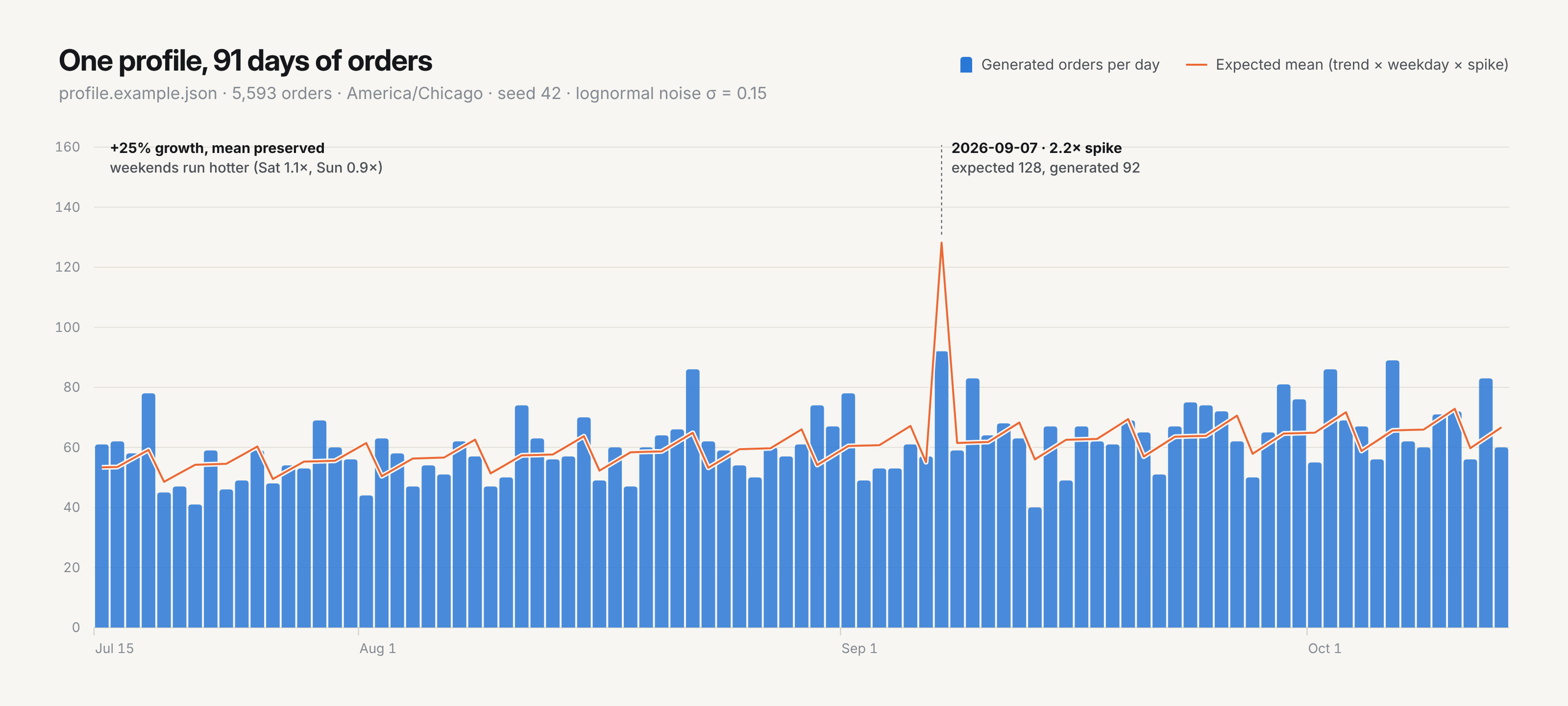Click the orange Expected mean legend line

[1196, 65]
